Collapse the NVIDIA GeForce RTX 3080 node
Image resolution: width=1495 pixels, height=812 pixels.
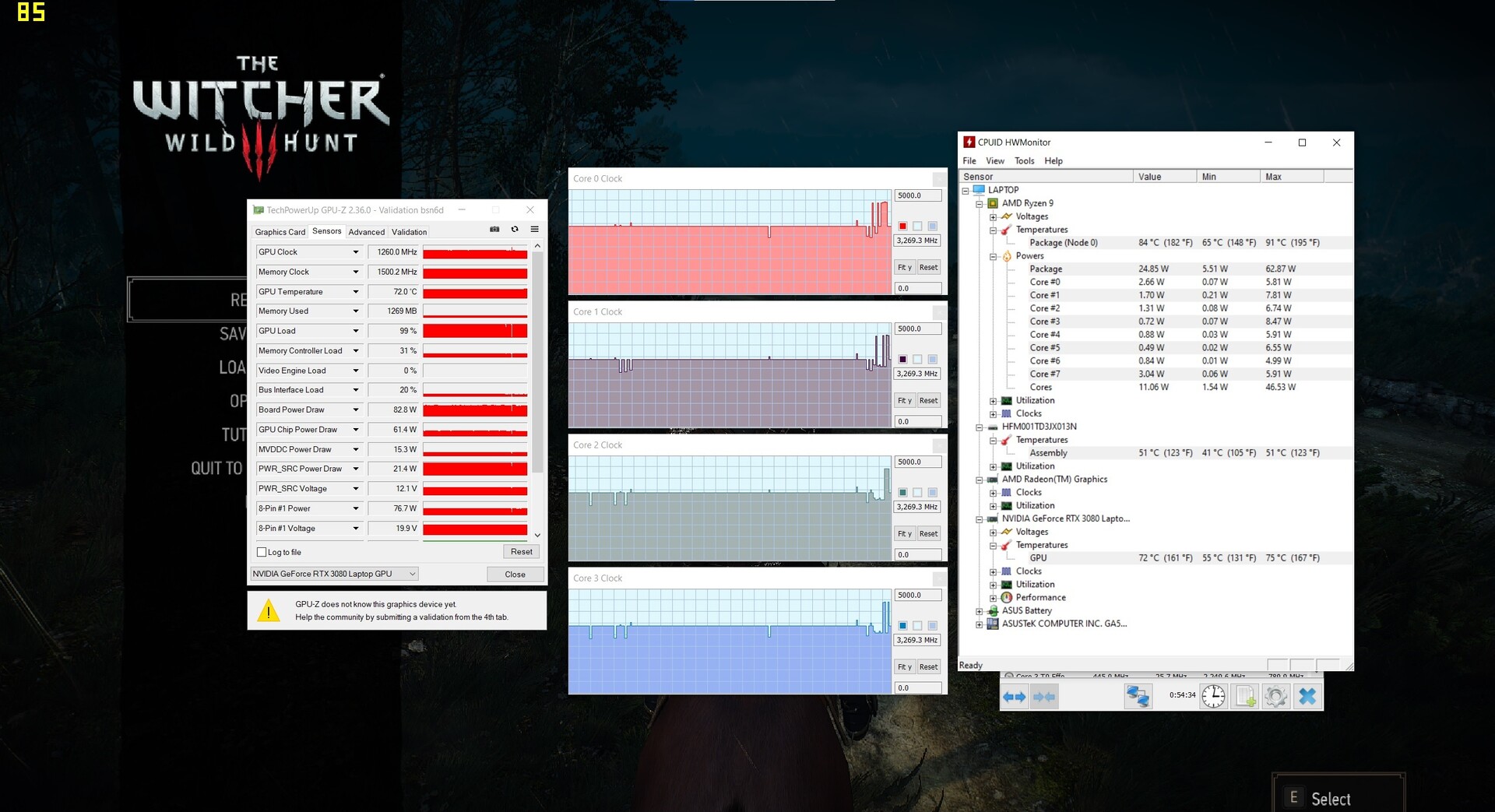coord(980,519)
